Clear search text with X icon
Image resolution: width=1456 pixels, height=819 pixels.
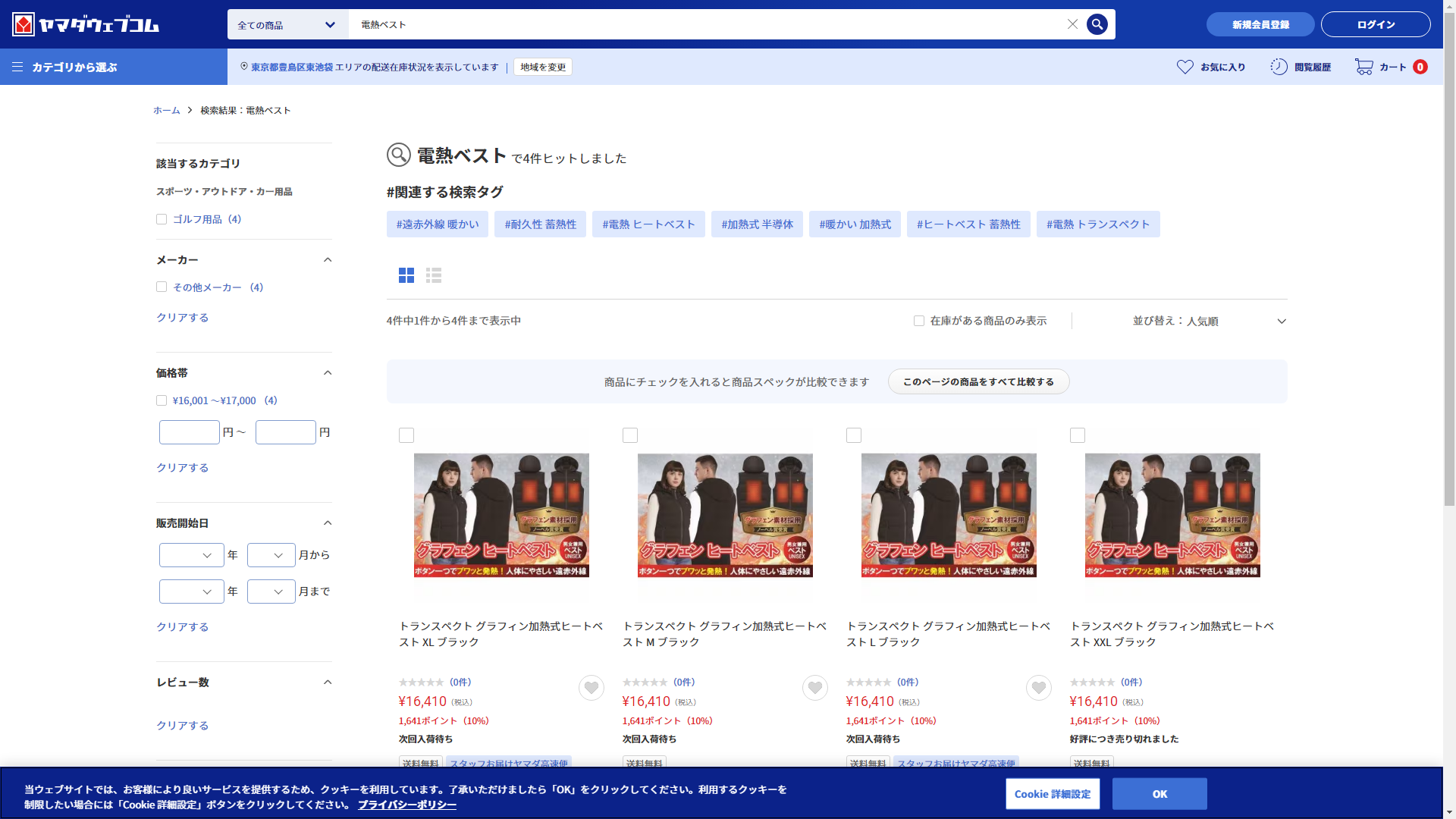point(1072,24)
